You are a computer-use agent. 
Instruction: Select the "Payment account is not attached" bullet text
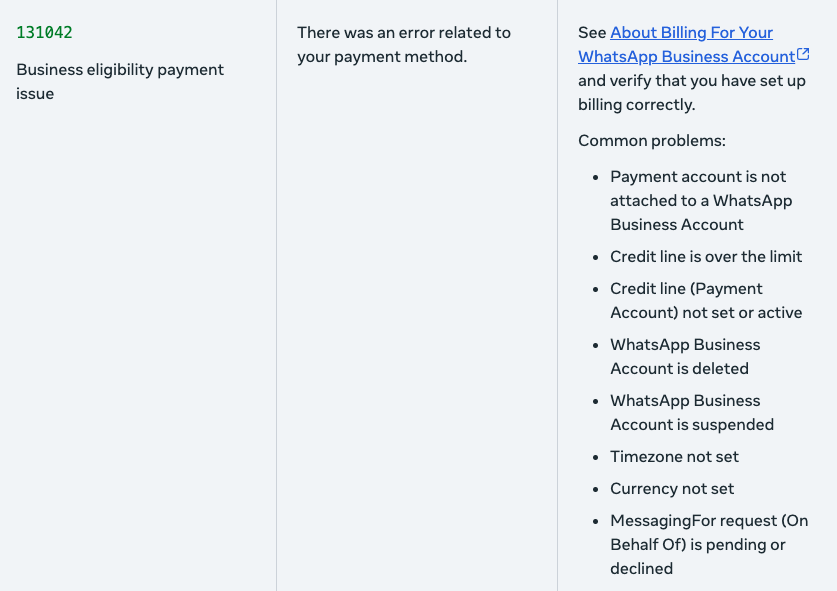pyautogui.click(x=700, y=201)
